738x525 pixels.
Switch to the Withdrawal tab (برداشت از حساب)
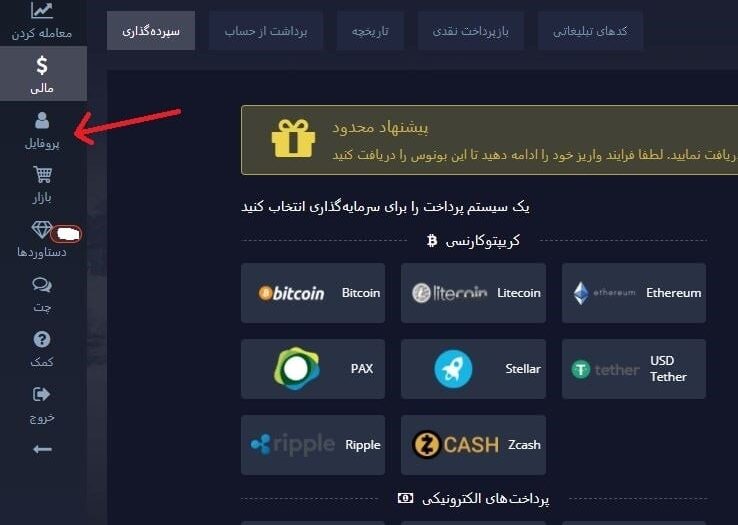point(266,31)
